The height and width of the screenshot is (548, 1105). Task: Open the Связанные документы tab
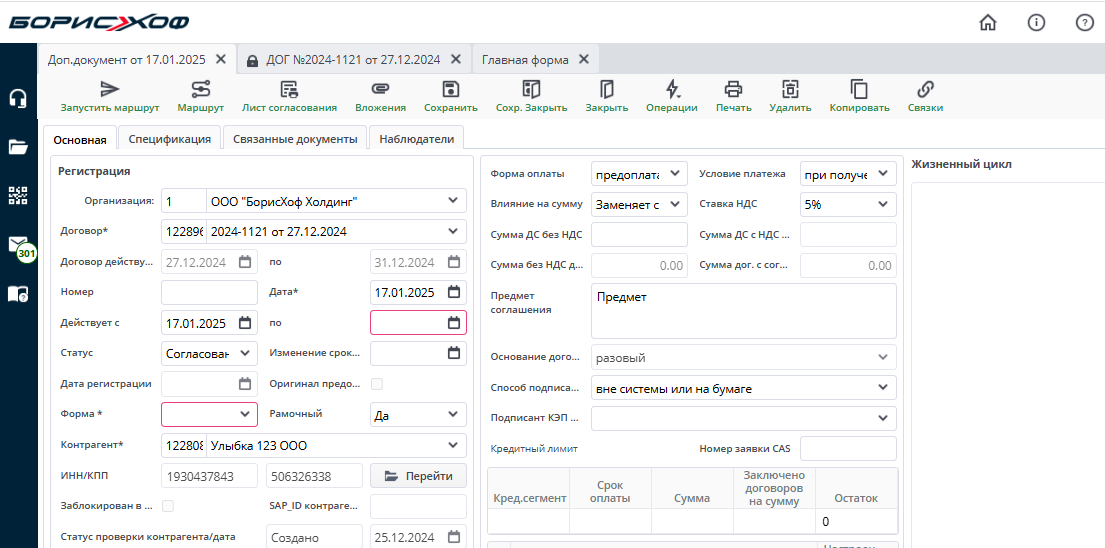coord(295,139)
